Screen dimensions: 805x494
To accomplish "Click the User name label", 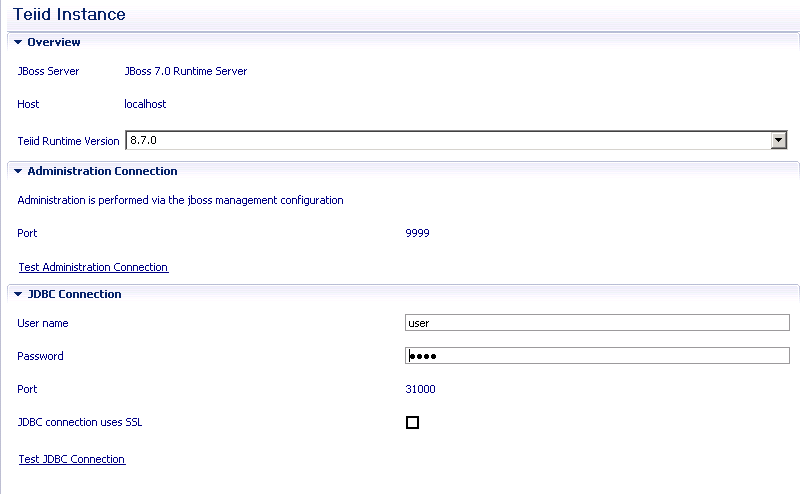I will tap(43, 323).
